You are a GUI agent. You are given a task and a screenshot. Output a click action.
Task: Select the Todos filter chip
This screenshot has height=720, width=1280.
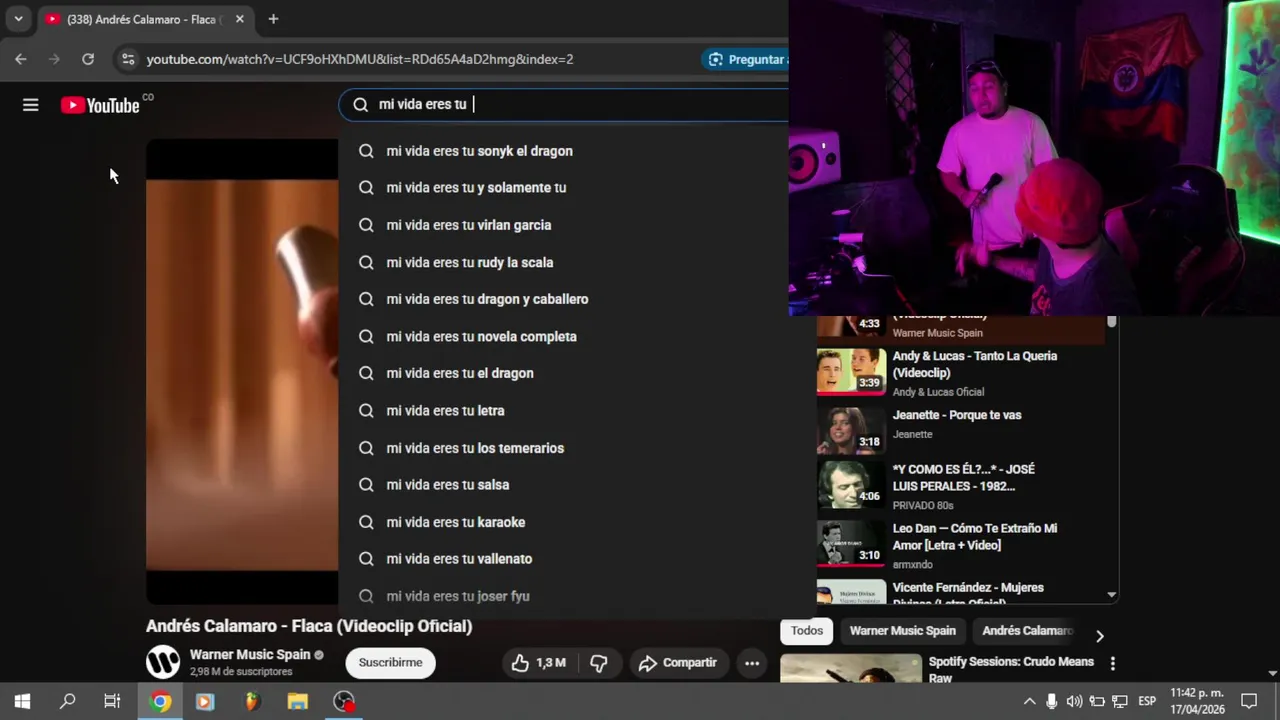coord(807,631)
